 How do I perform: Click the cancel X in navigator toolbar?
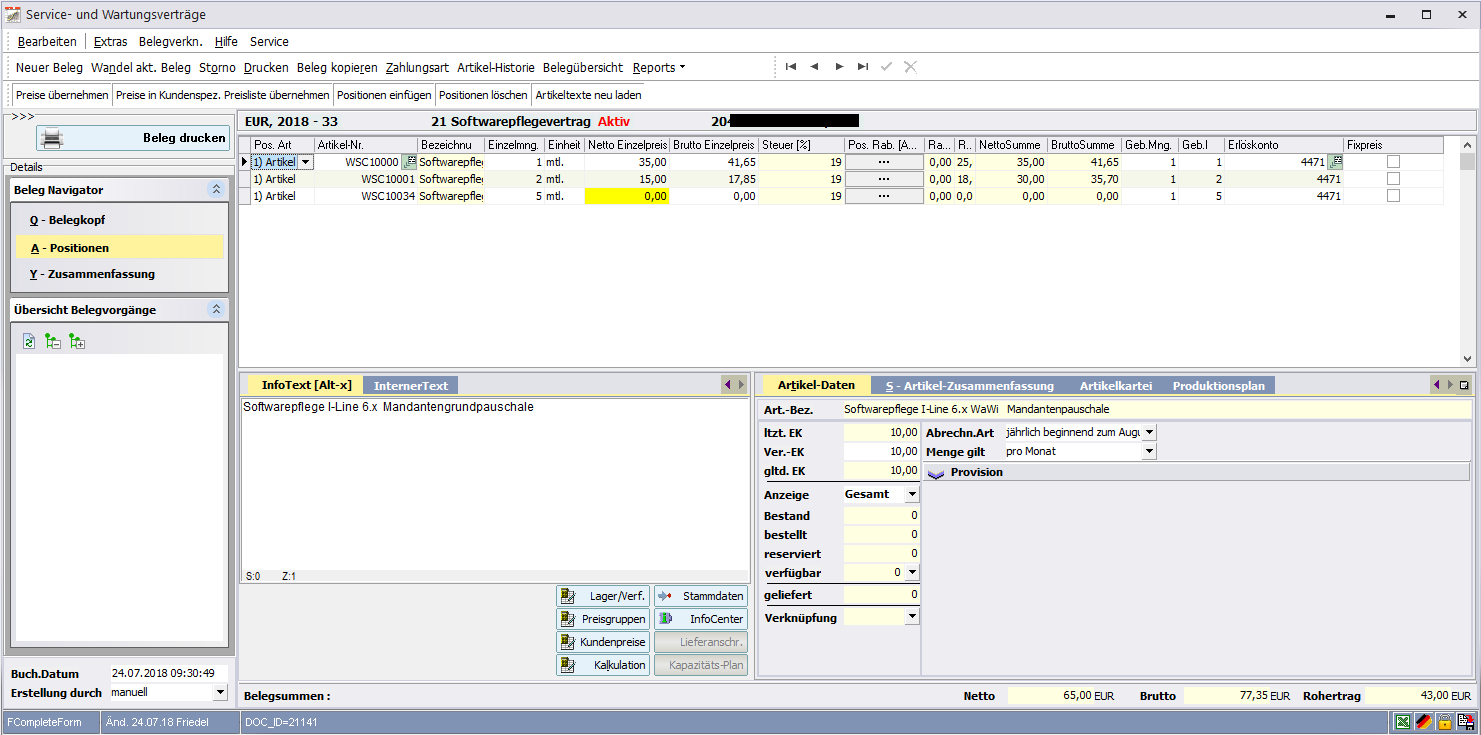pyautogui.click(x=910, y=67)
